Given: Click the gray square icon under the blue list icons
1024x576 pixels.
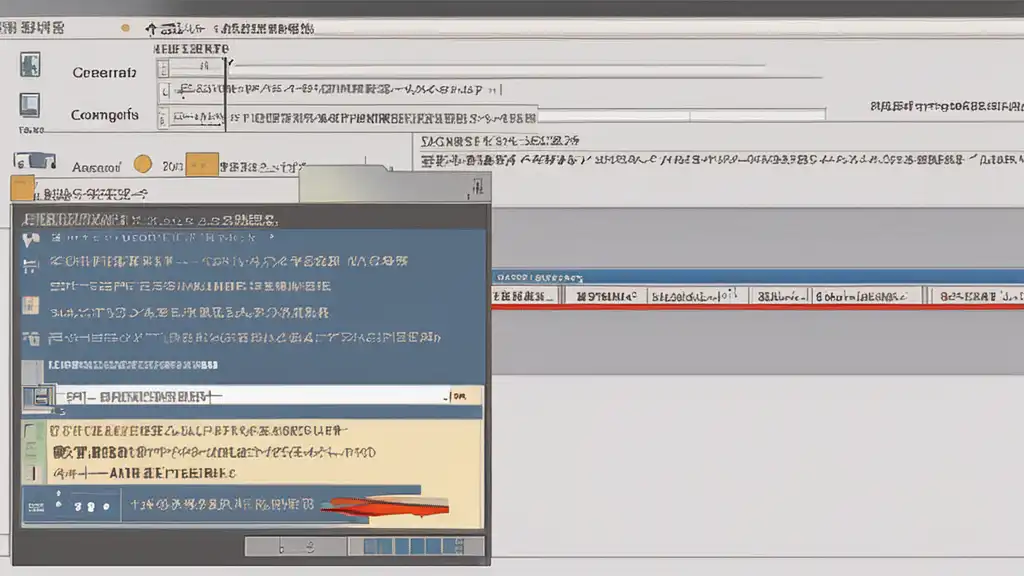Looking at the screenshot, I should 32,372.
